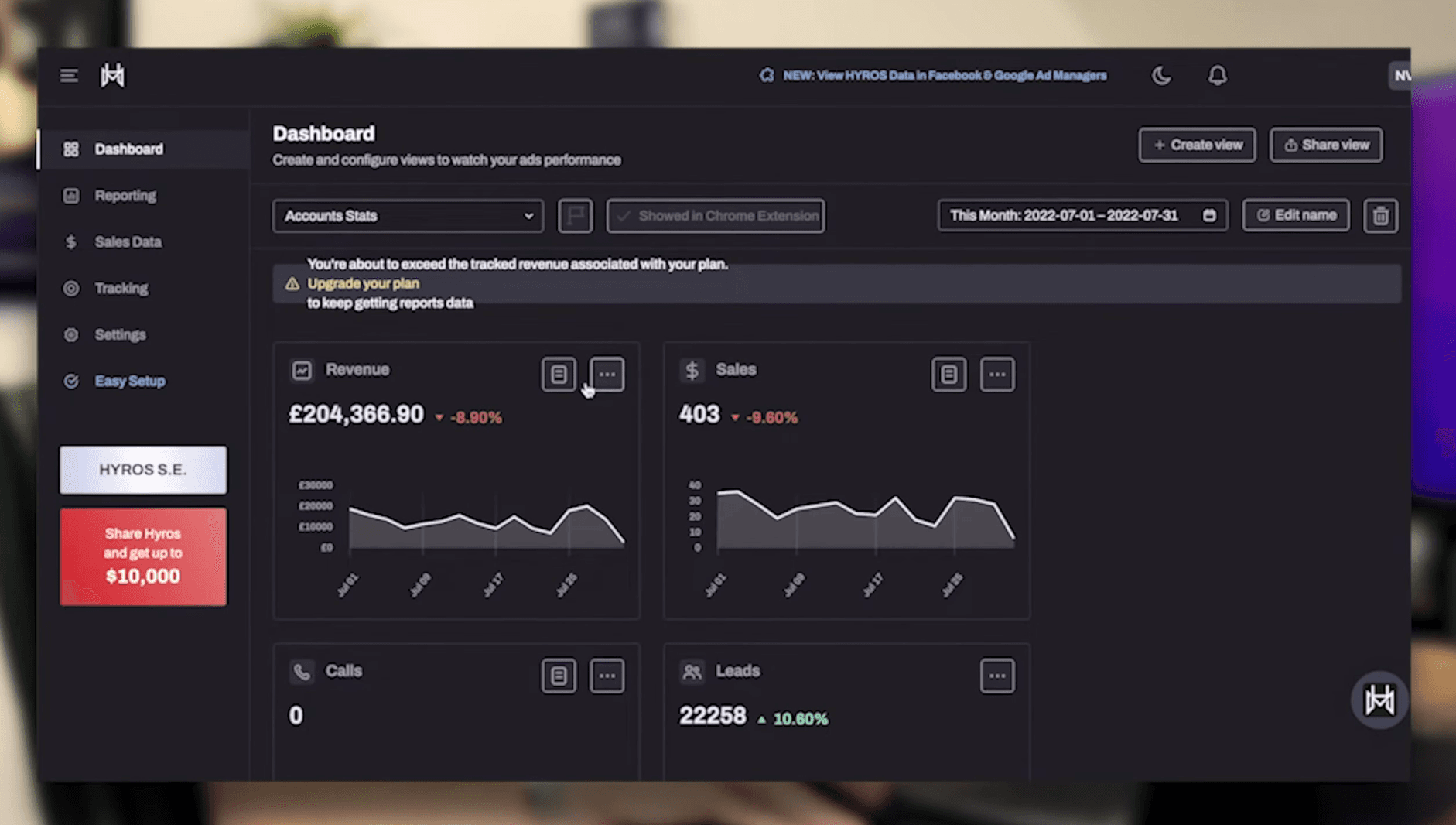The image size is (1456, 825).
Task: Click the HYROS logo in header
Action: [x=112, y=75]
